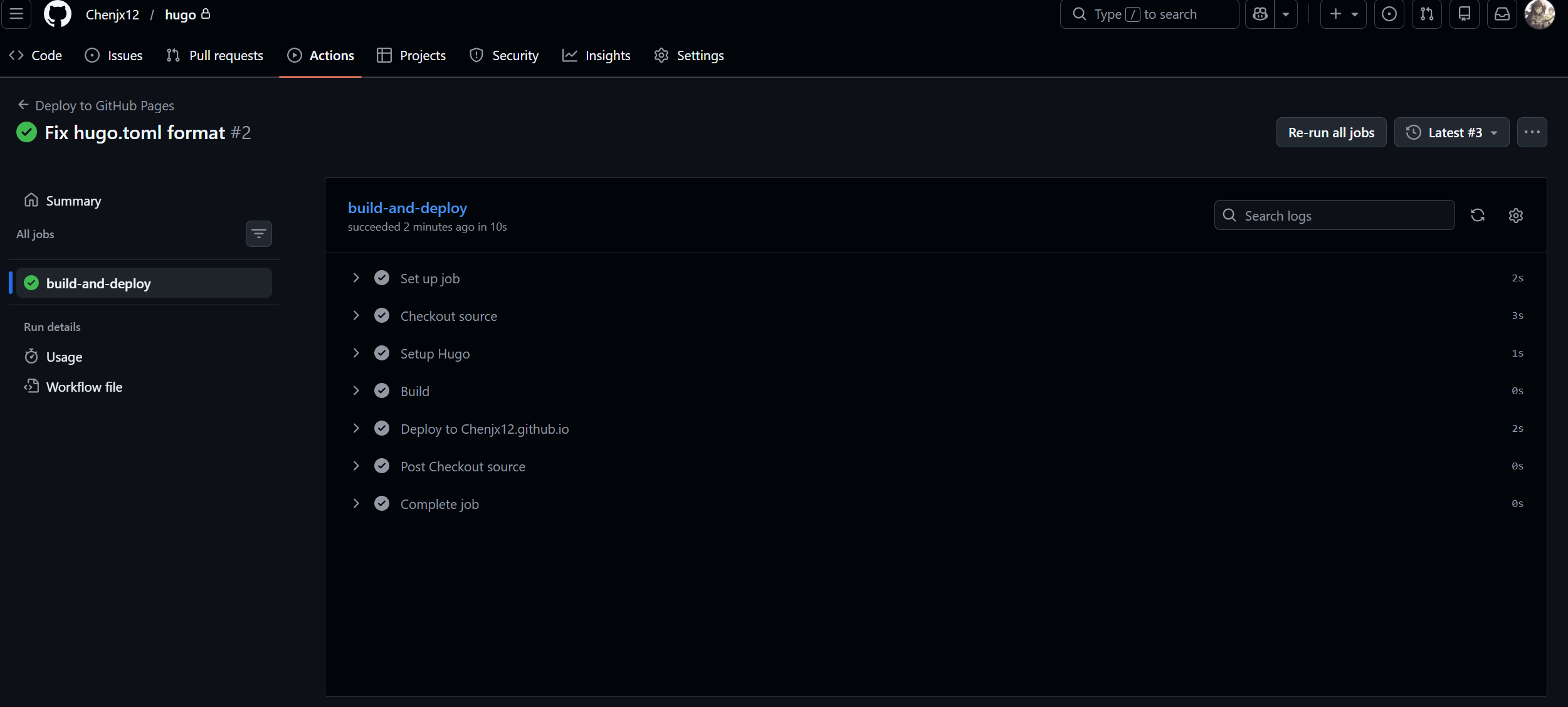Open the Workflow file link

coord(144,387)
